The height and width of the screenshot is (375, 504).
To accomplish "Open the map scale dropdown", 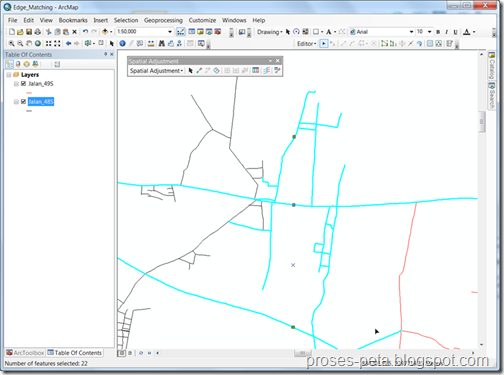I will 170,32.
